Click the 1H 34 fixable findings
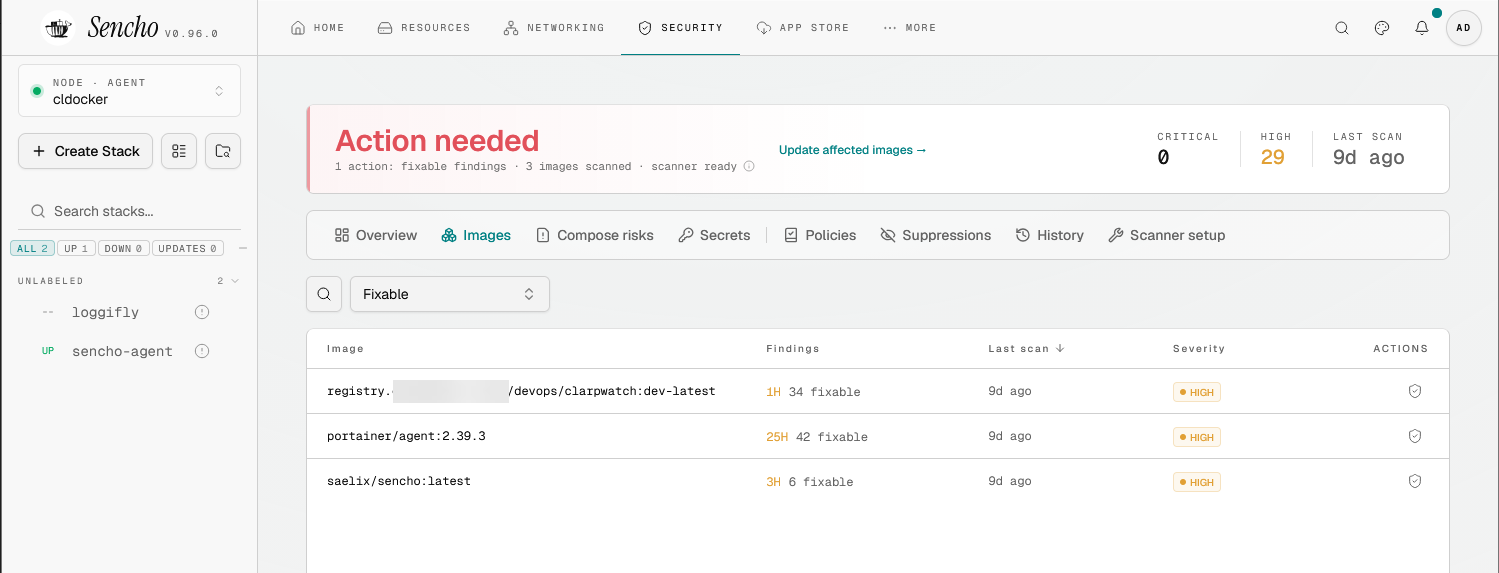 click(x=813, y=392)
